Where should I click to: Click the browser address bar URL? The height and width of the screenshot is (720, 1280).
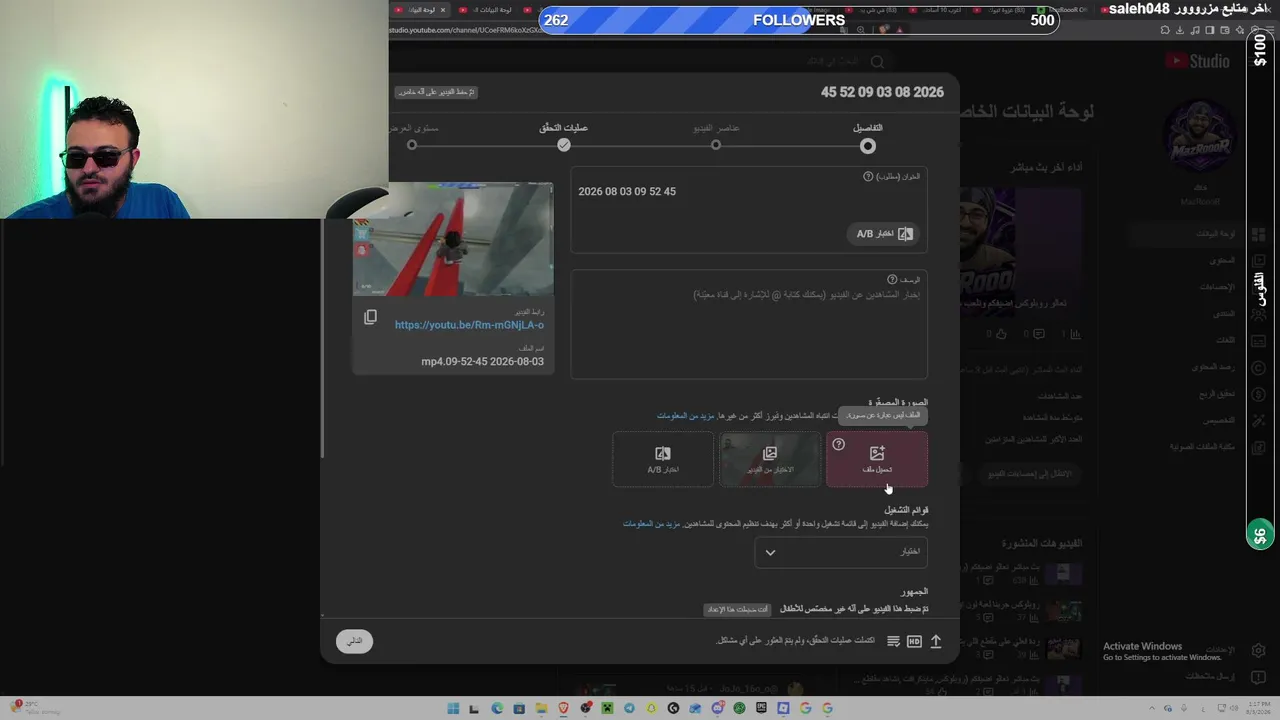tap(466, 30)
